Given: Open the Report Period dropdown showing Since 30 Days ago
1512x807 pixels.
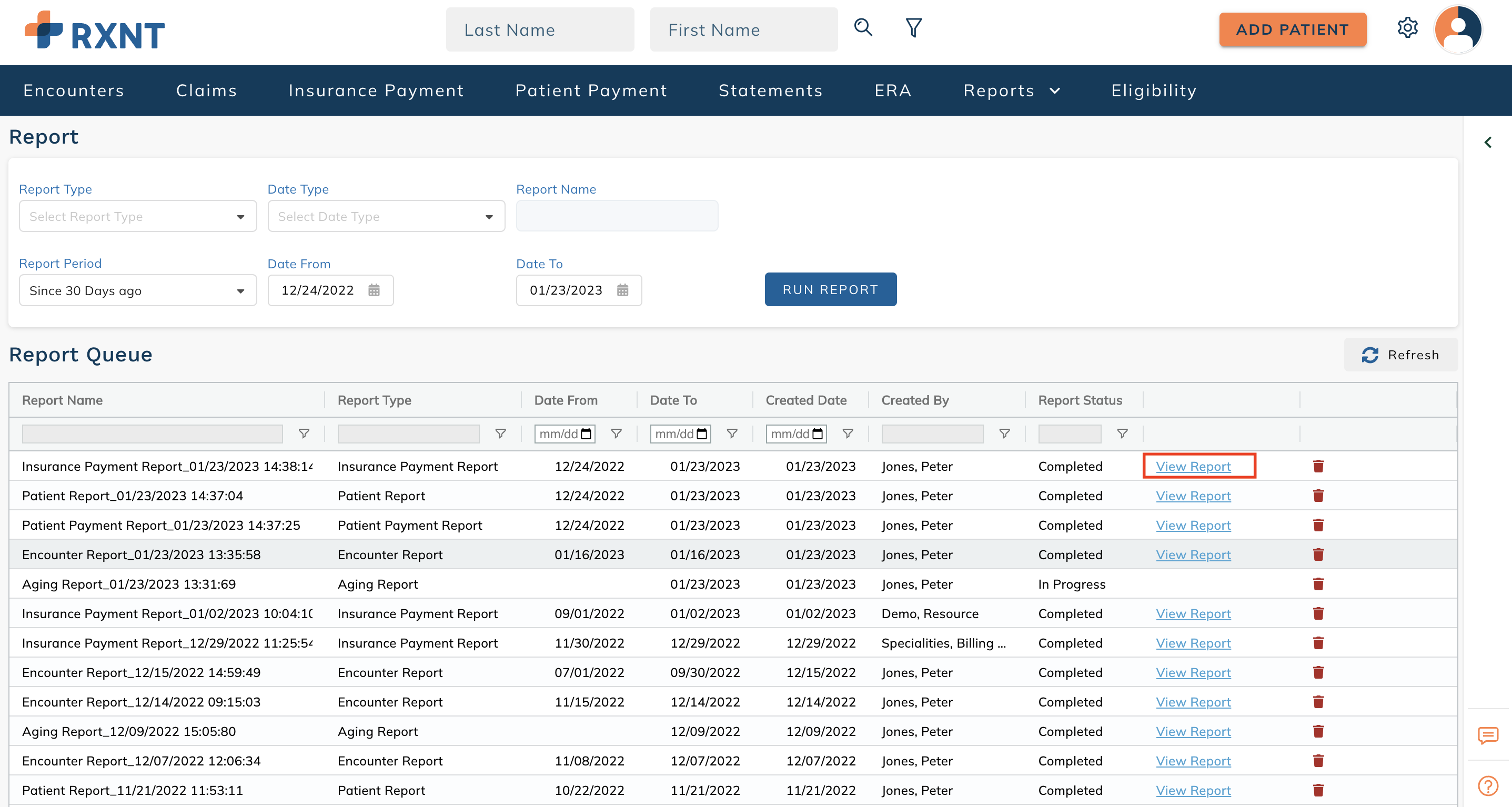Looking at the screenshot, I should 137,290.
